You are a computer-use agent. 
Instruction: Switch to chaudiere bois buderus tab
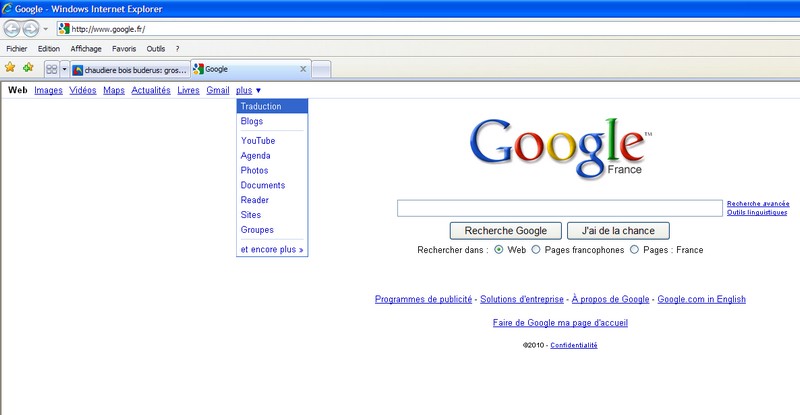point(130,70)
